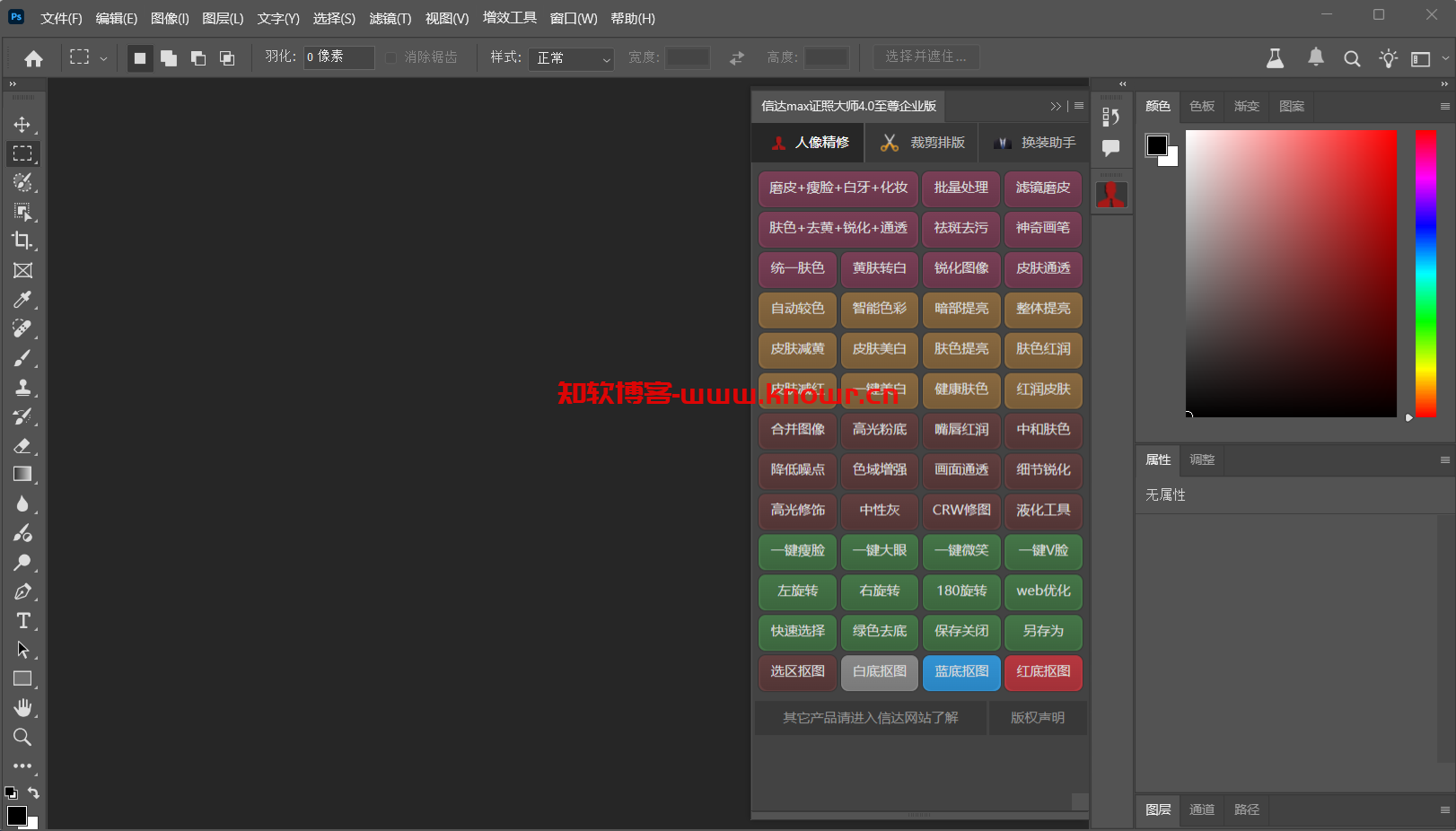Open the 滤镜(T) menu

tap(390, 19)
